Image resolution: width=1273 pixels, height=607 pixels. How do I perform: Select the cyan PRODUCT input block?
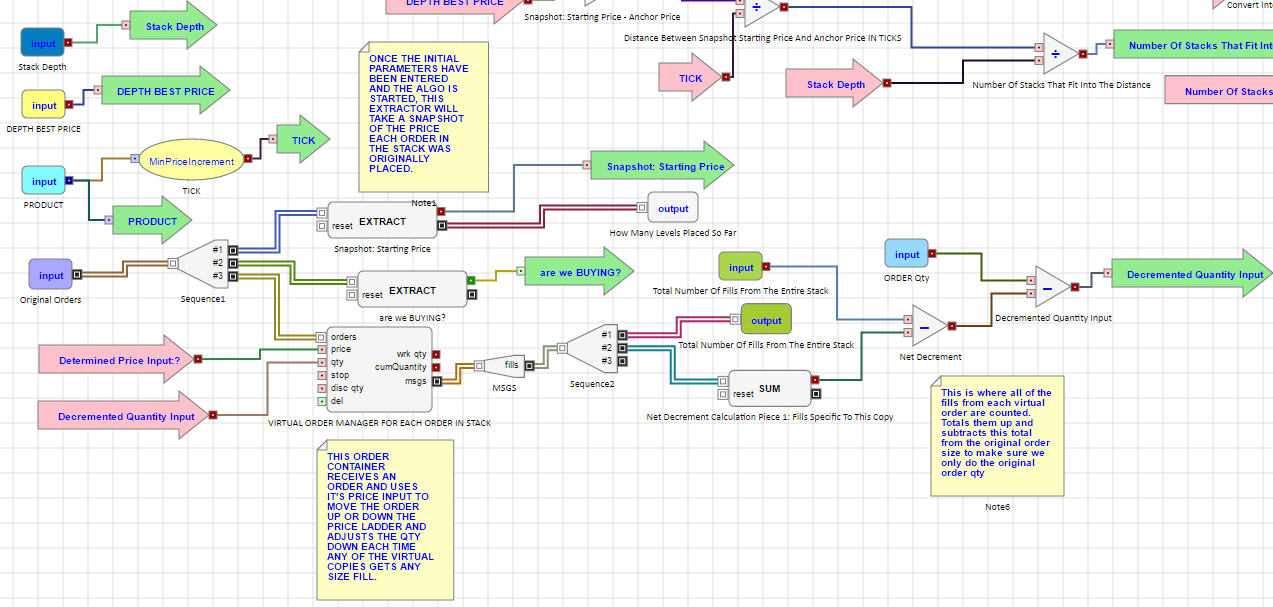(43, 181)
